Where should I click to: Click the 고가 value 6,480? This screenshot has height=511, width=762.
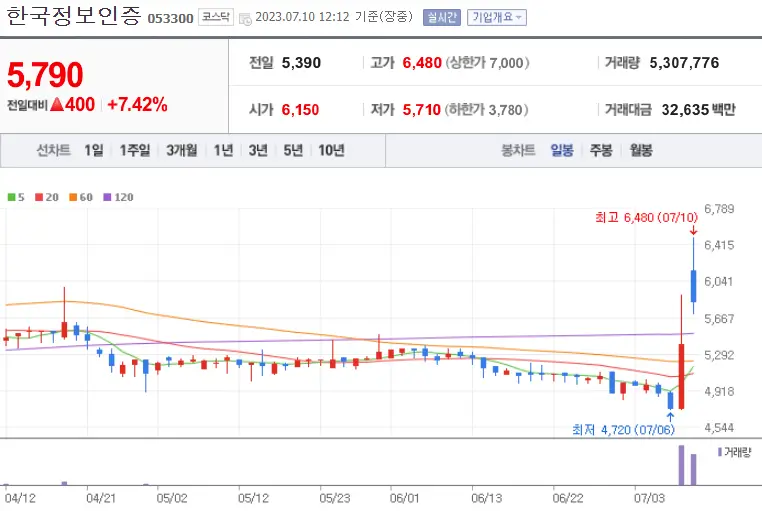[x=422, y=63]
